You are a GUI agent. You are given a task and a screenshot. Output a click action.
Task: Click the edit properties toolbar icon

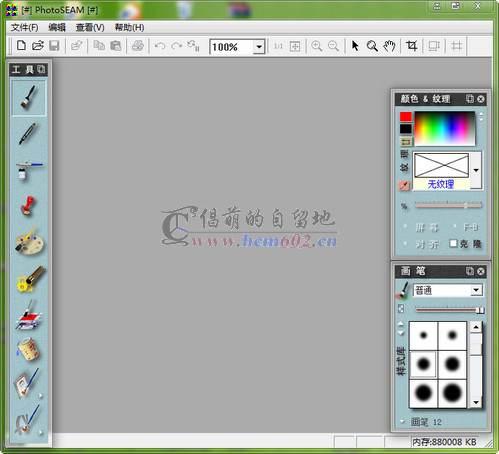pyautogui.click(x=77, y=45)
